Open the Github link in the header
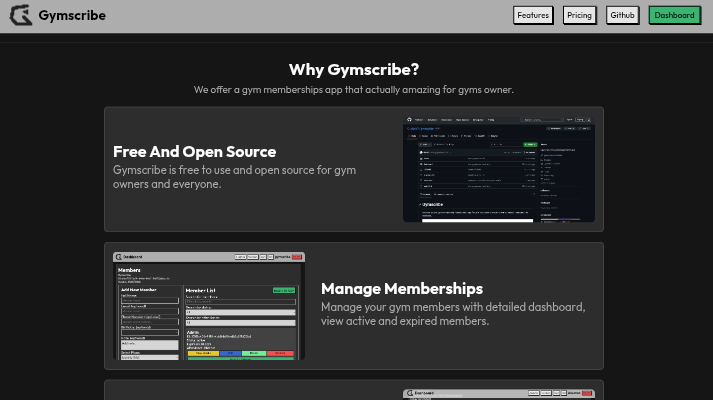This screenshot has height=400, width=713. tap(622, 15)
